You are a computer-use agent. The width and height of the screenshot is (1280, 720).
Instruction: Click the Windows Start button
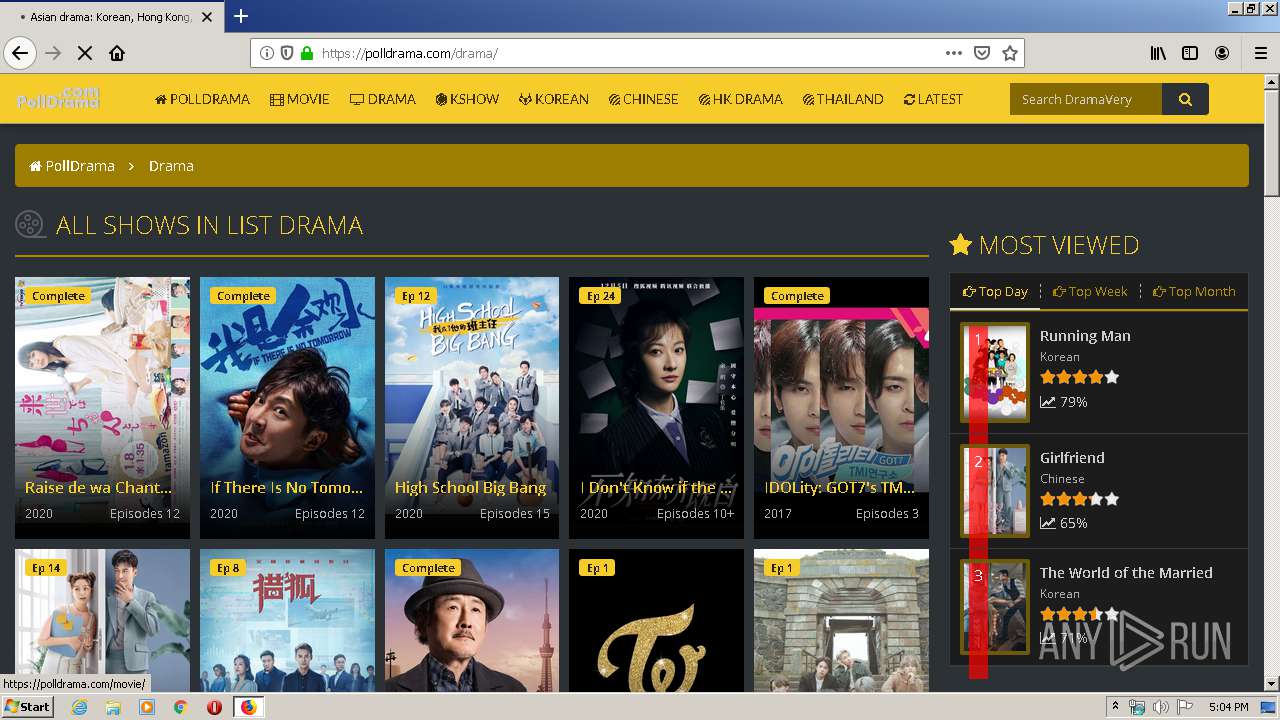[27, 706]
